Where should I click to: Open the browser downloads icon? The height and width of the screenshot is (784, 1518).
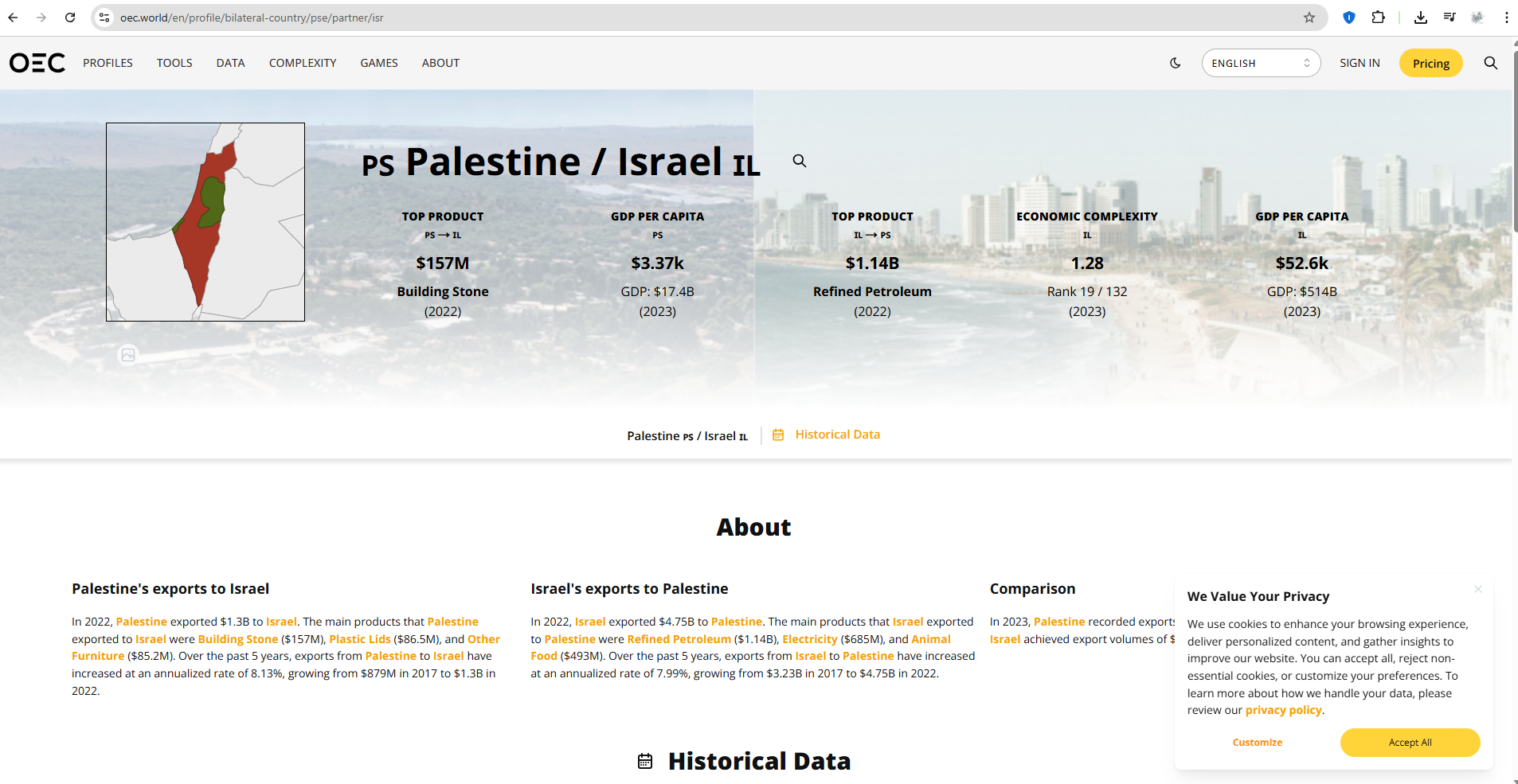point(1421,18)
